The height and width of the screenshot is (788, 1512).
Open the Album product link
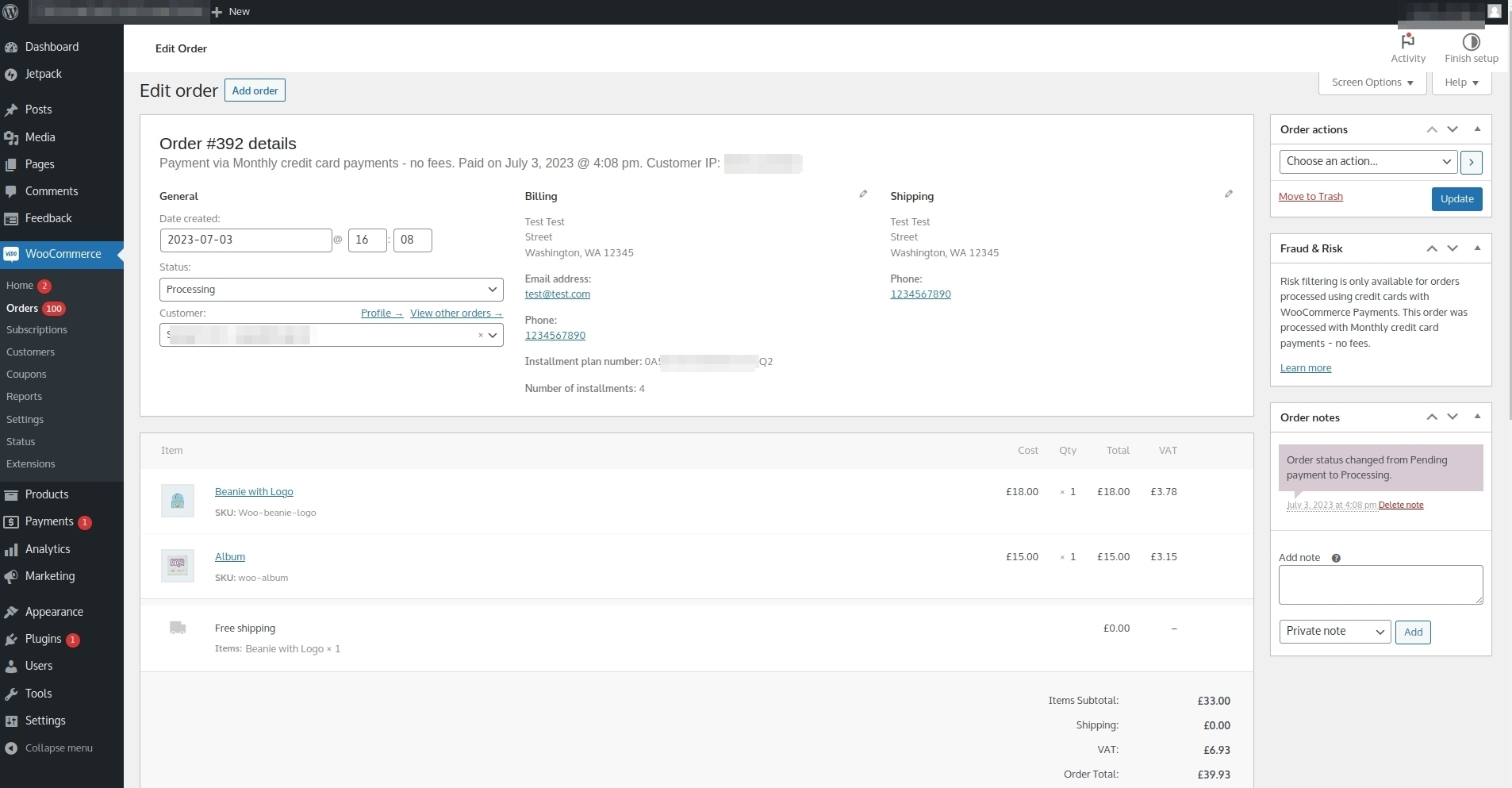pos(230,557)
